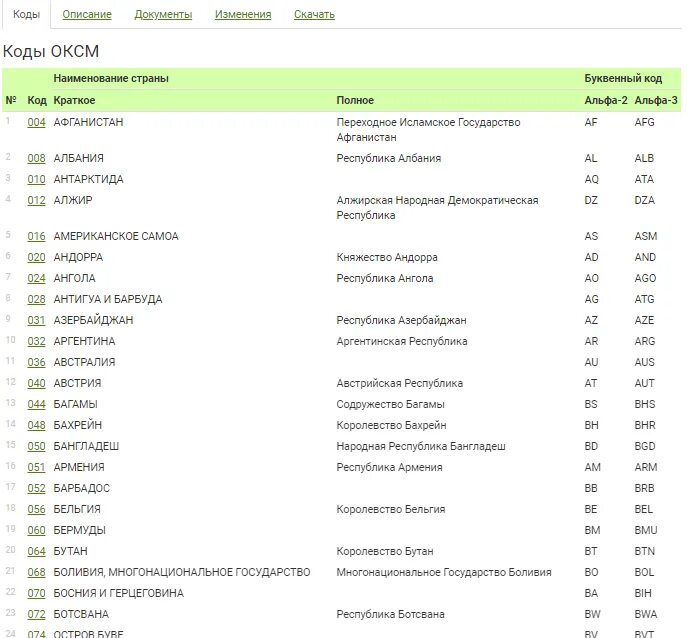The height and width of the screenshot is (638, 687).
Task: Select full name Народная Республика Бангладеш
Action: [x=421, y=447]
